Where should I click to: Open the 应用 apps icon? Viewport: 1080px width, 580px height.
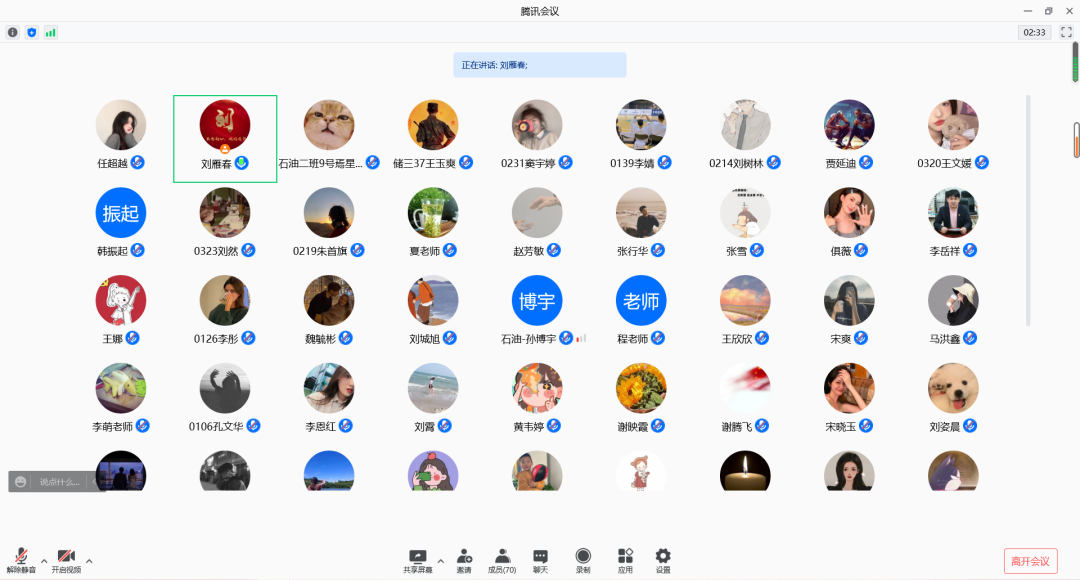click(625, 560)
